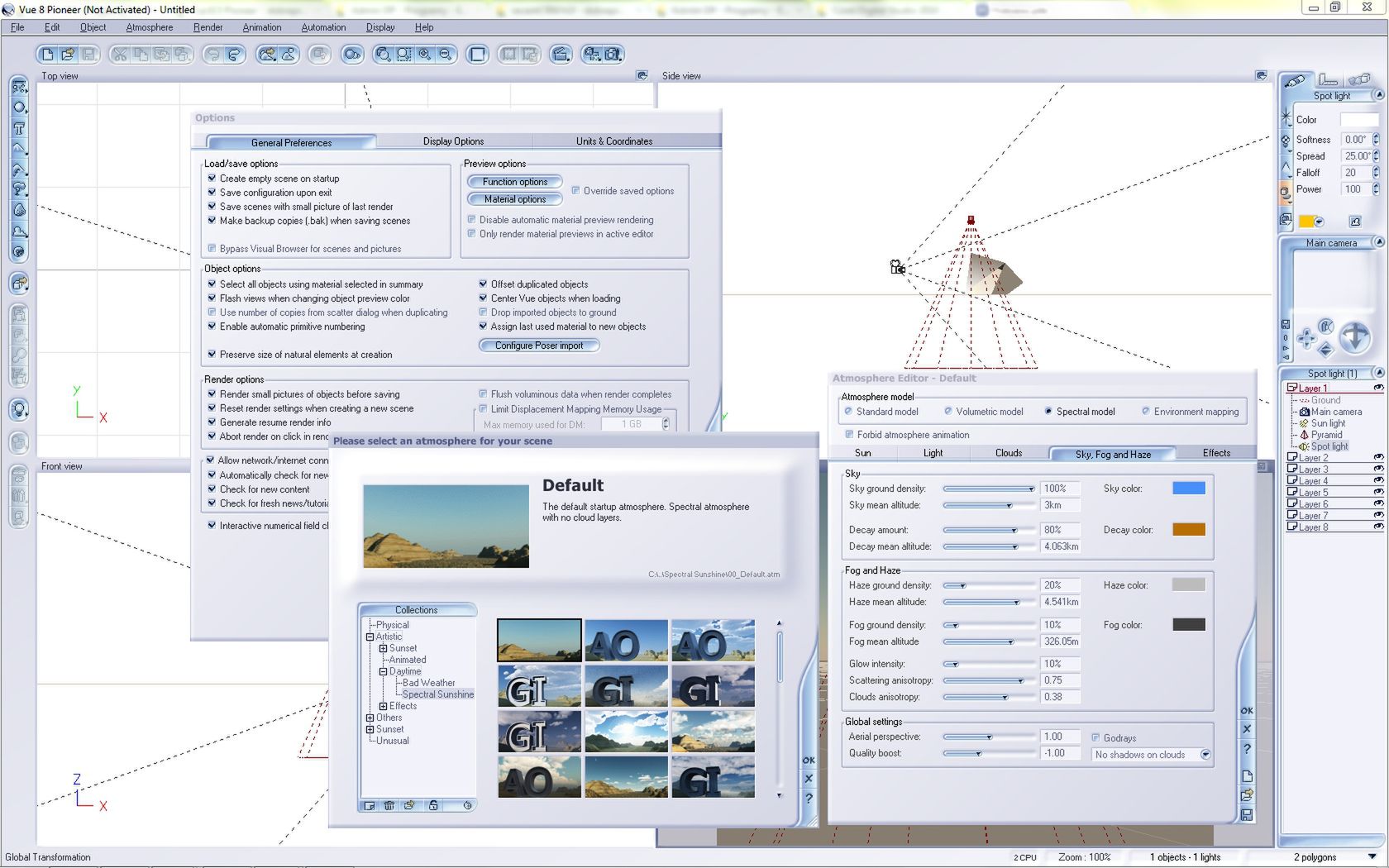Click the camera pan arrows icon
Screen dimensions: 1389x868
coord(1306,338)
